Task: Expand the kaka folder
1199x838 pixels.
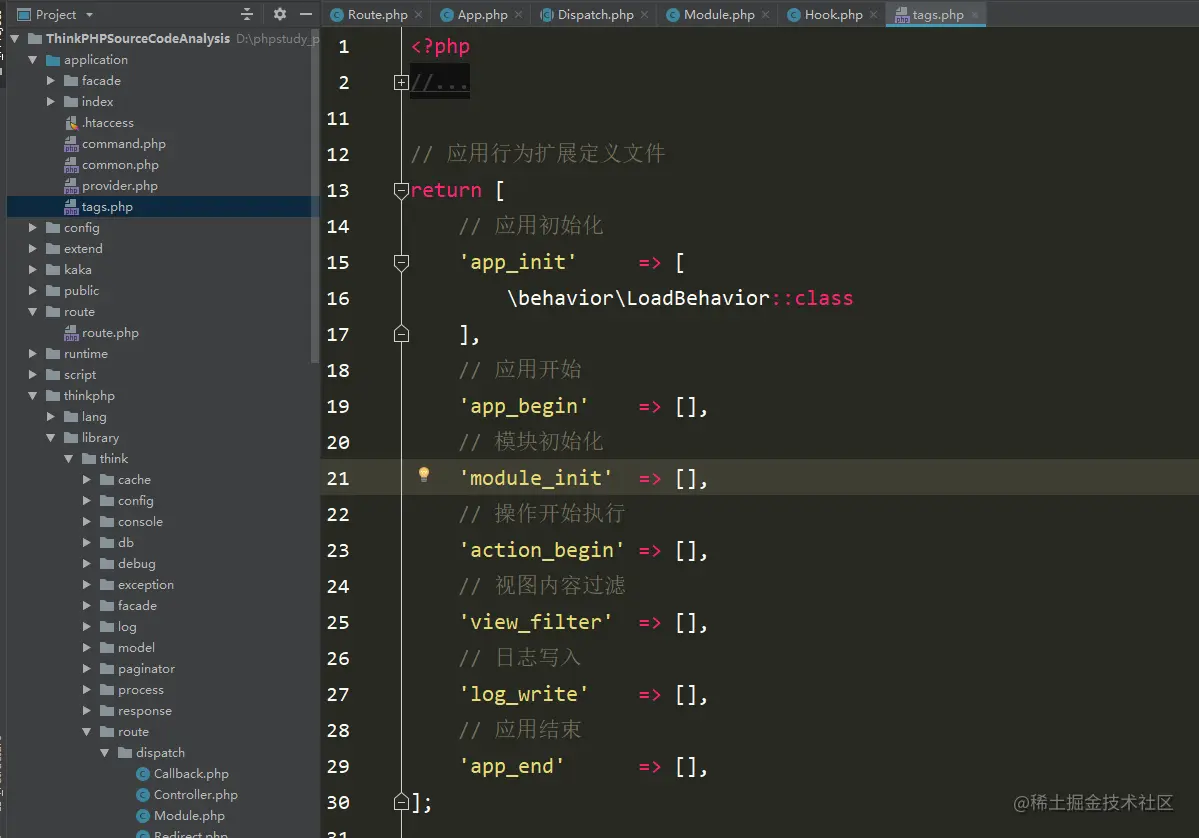Action: pos(32,270)
